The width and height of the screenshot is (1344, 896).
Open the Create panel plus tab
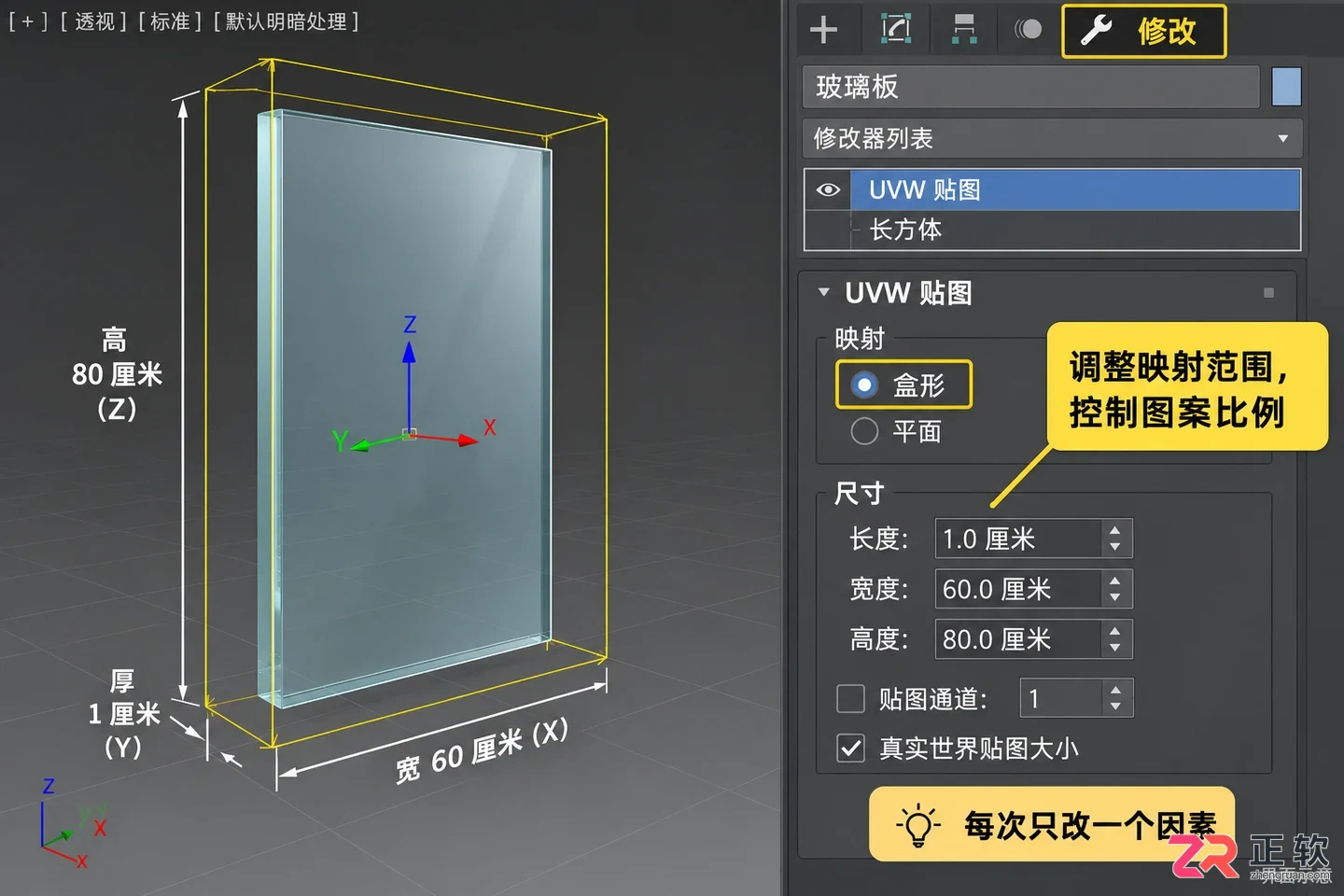coord(823,30)
